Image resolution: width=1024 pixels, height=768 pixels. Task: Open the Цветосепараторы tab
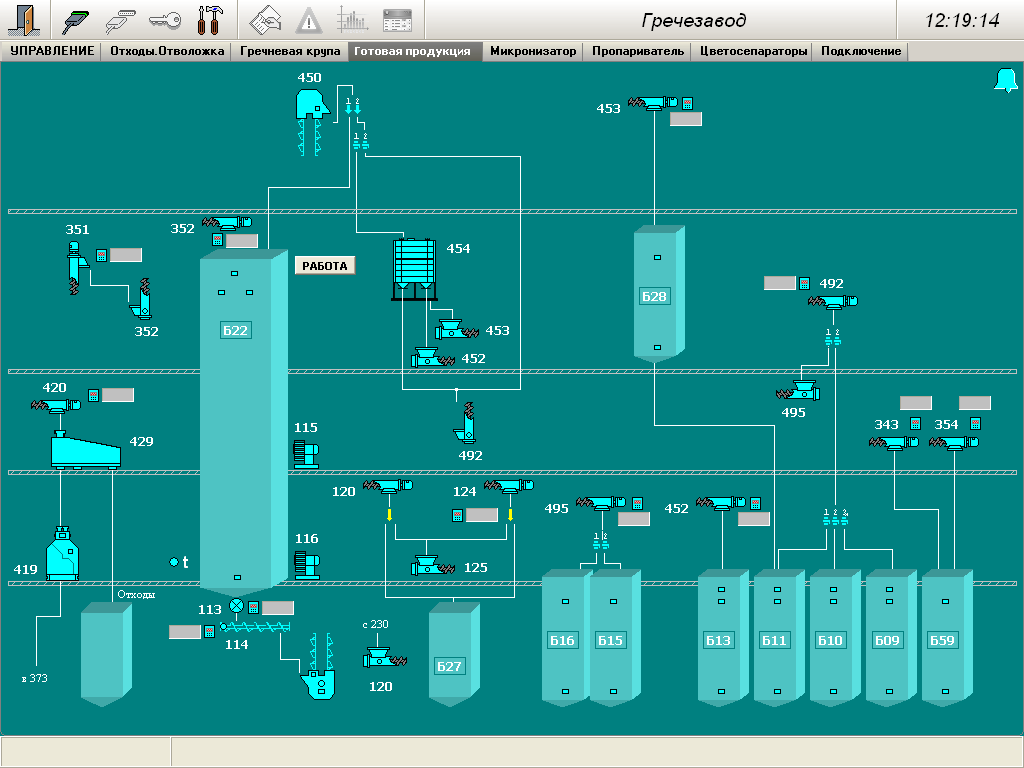(753, 51)
